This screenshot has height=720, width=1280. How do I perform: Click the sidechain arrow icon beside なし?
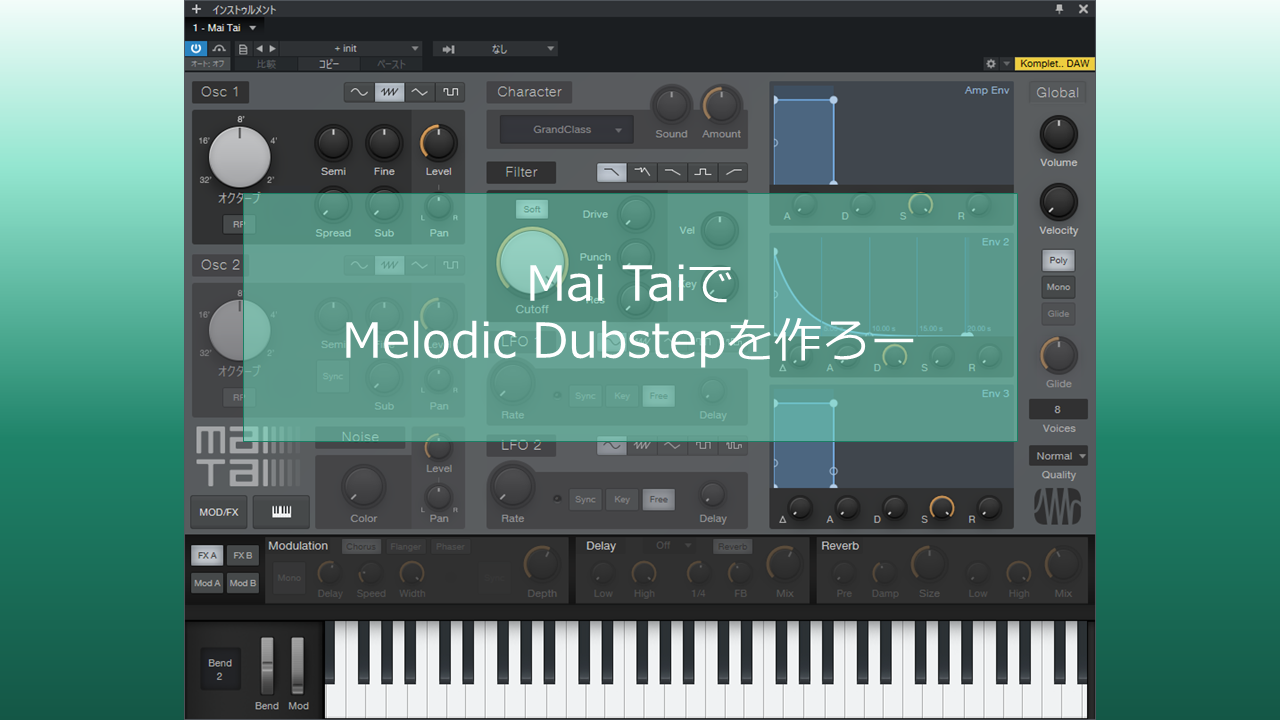click(449, 48)
